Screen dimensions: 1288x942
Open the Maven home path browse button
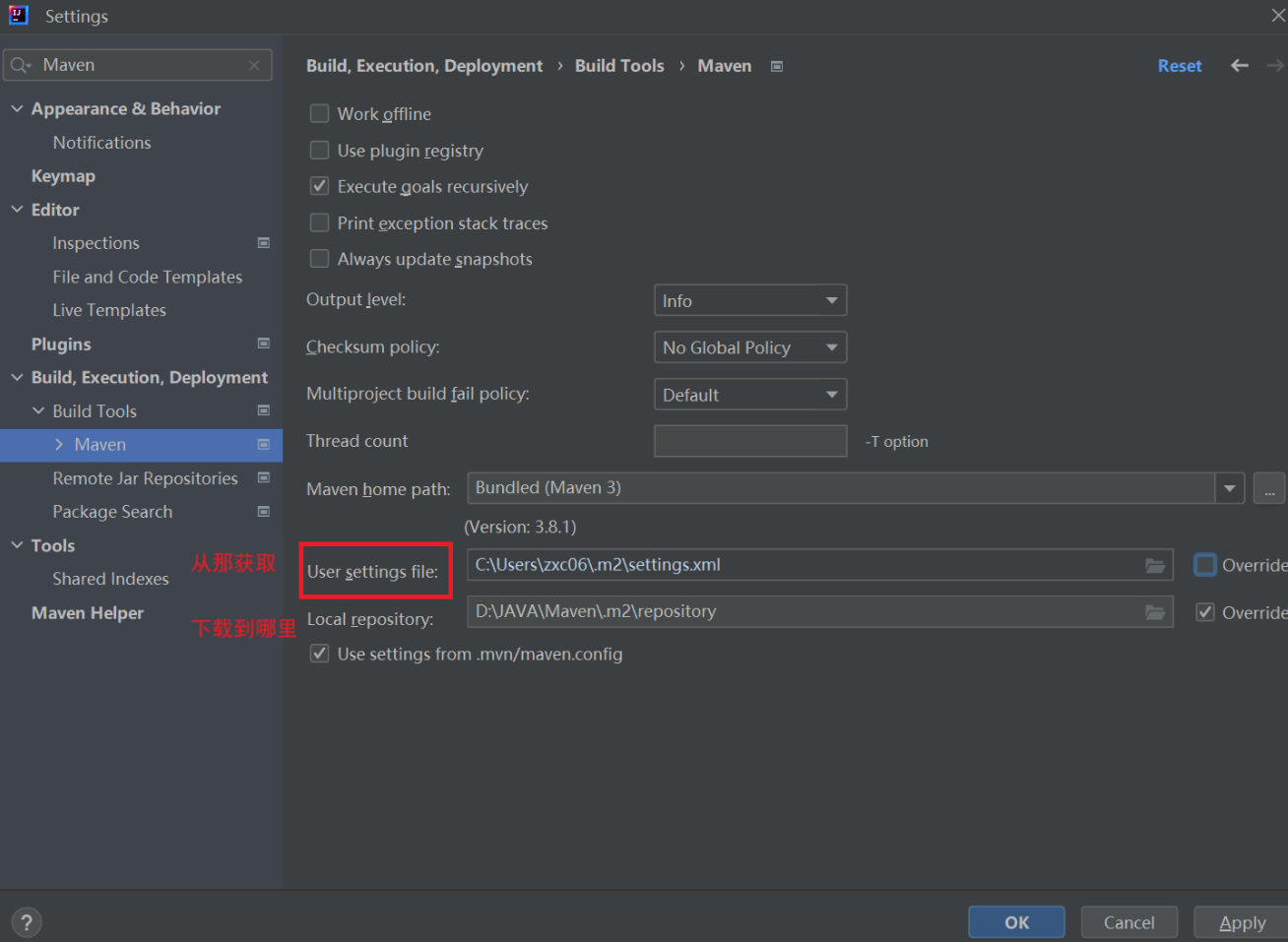(1269, 488)
